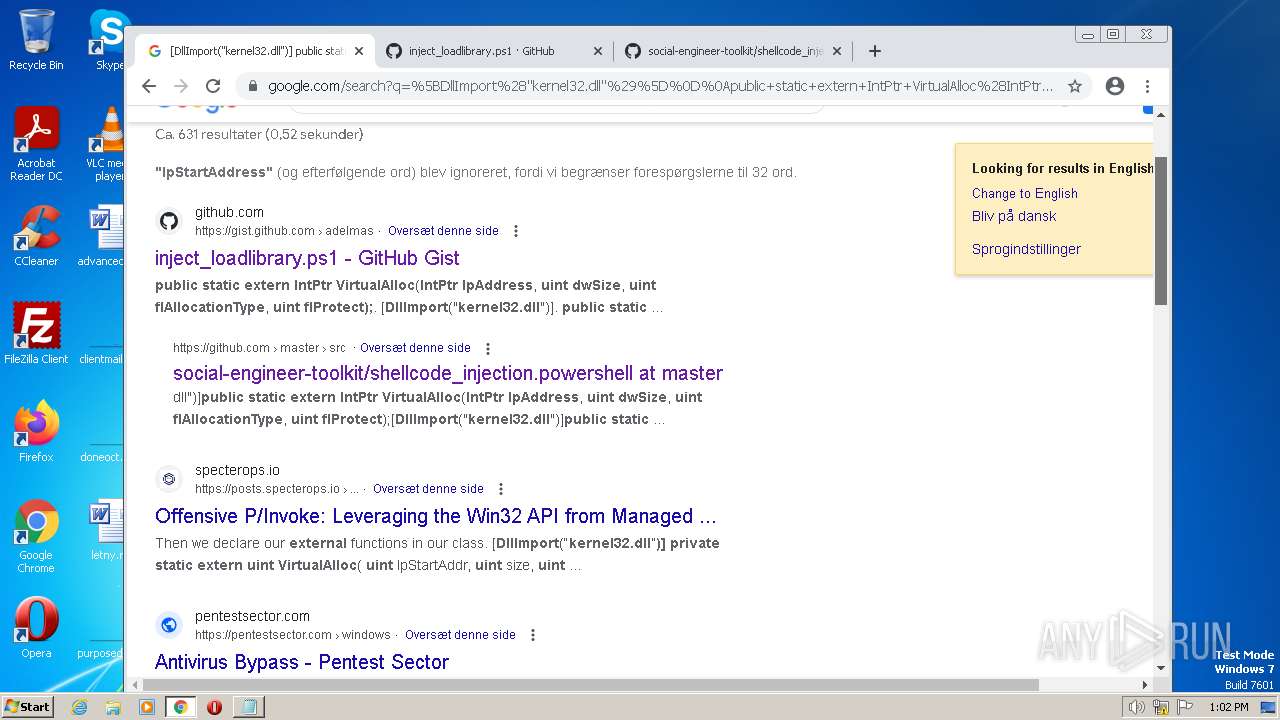Viewport: 1280px width, 720px height.
Task: Click the GitHub favicon beside github.com
Action: point(169,221)
